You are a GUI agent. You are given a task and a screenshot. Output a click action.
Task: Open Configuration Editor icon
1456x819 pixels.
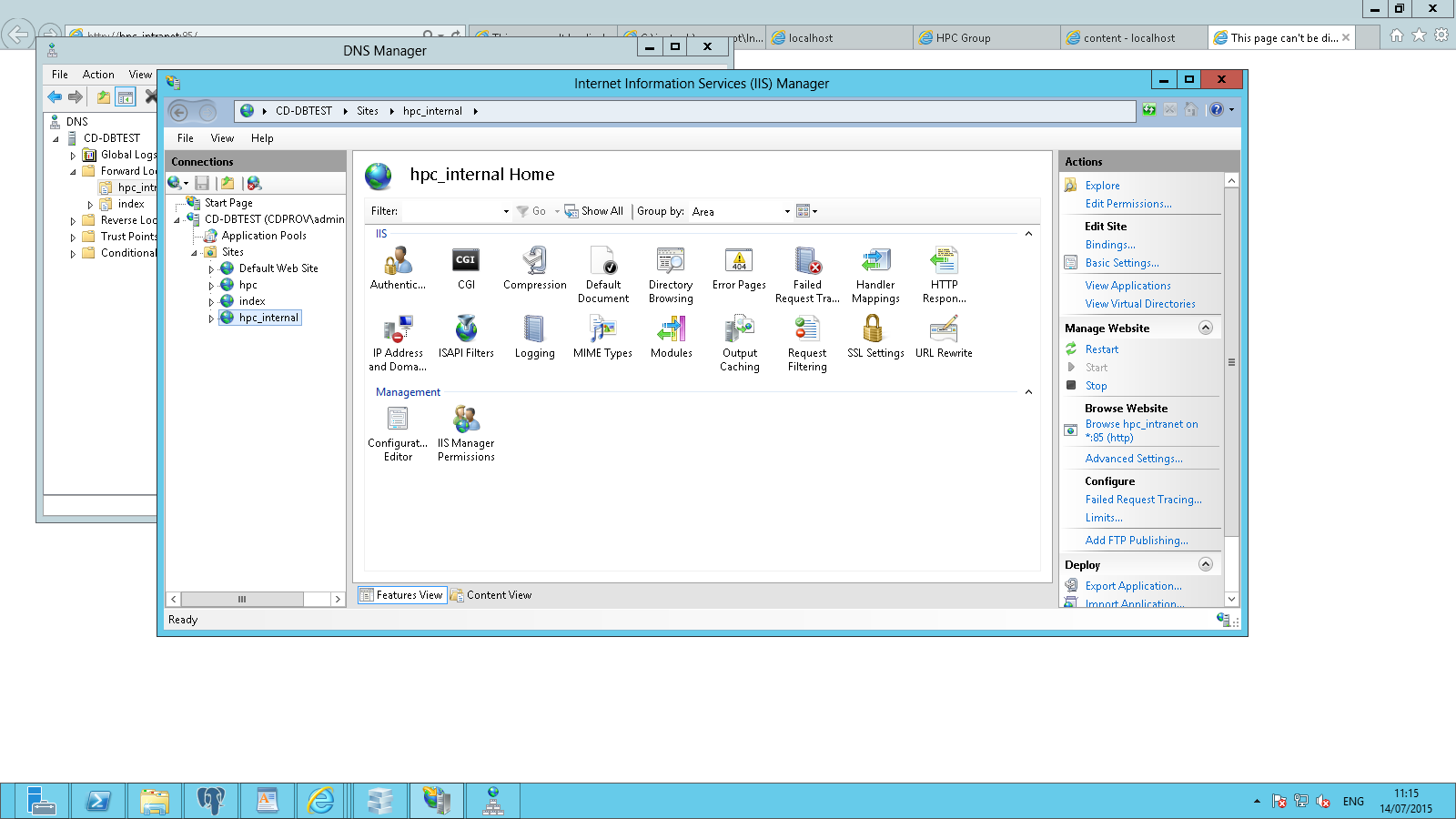pyautogui.click(x=398, y=433)
